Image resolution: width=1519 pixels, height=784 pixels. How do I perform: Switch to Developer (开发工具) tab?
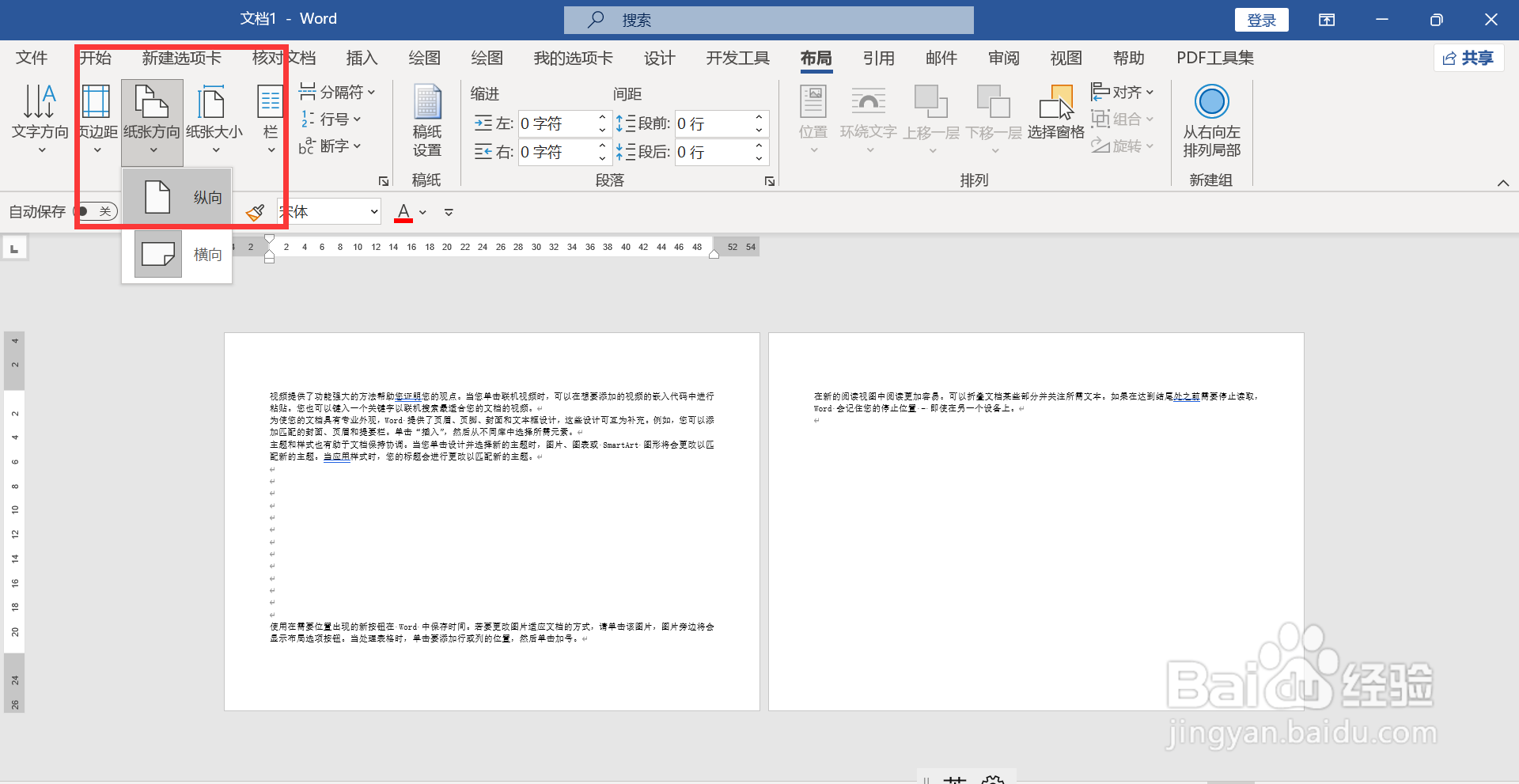point(737,58)
